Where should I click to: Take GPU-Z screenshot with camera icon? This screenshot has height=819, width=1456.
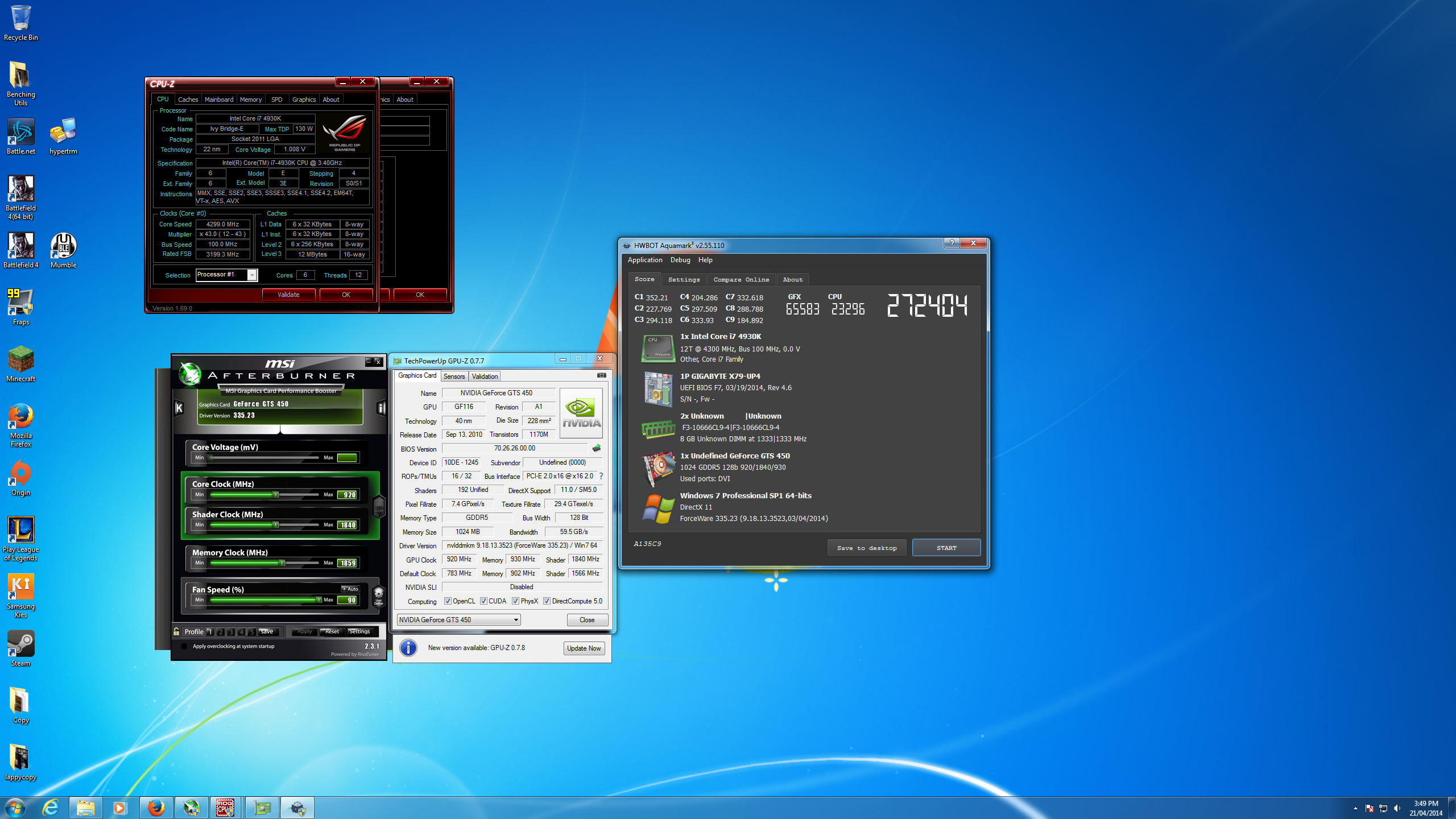(601, 375)
